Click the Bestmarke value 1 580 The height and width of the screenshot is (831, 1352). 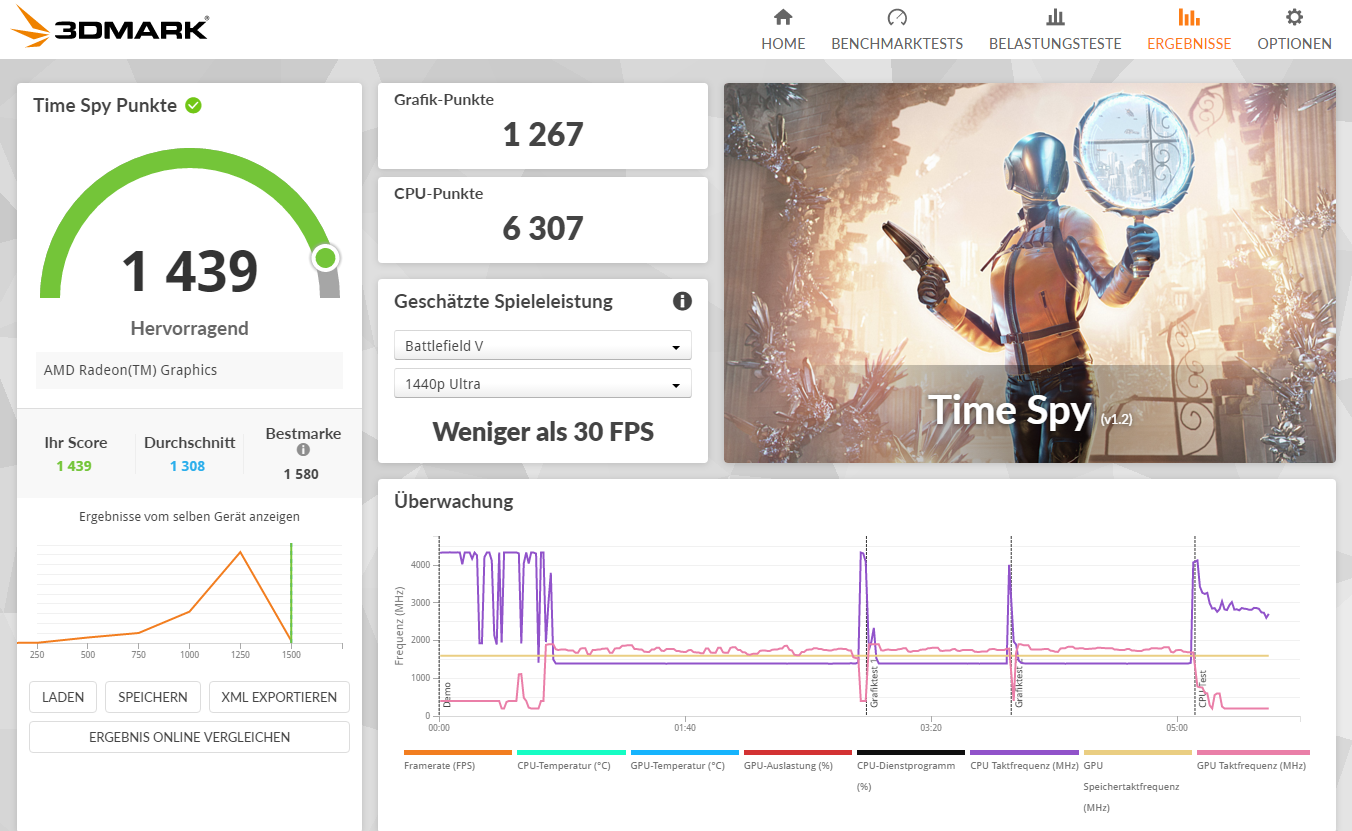tap(301, 474)
